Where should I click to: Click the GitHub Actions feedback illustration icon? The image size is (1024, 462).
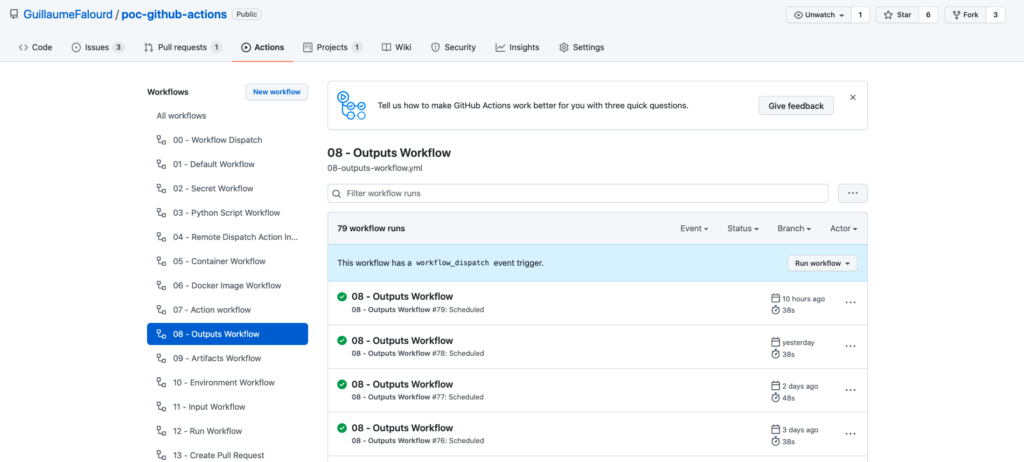click(351, 105)
